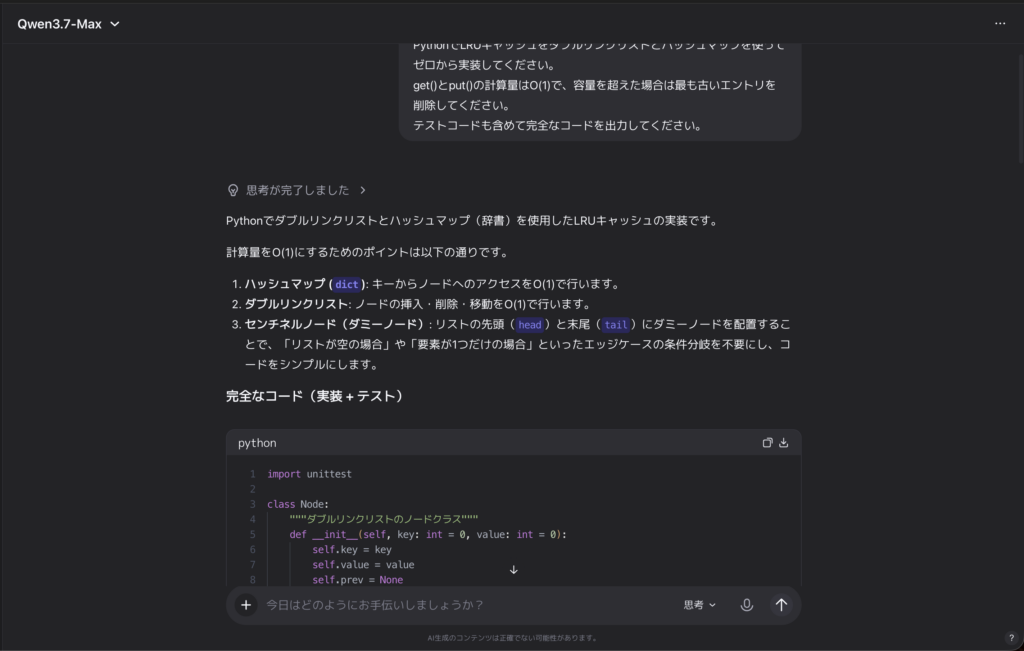1024x651 pixels.
Task: Click the inline code tag tail
Action: [615, 325]
